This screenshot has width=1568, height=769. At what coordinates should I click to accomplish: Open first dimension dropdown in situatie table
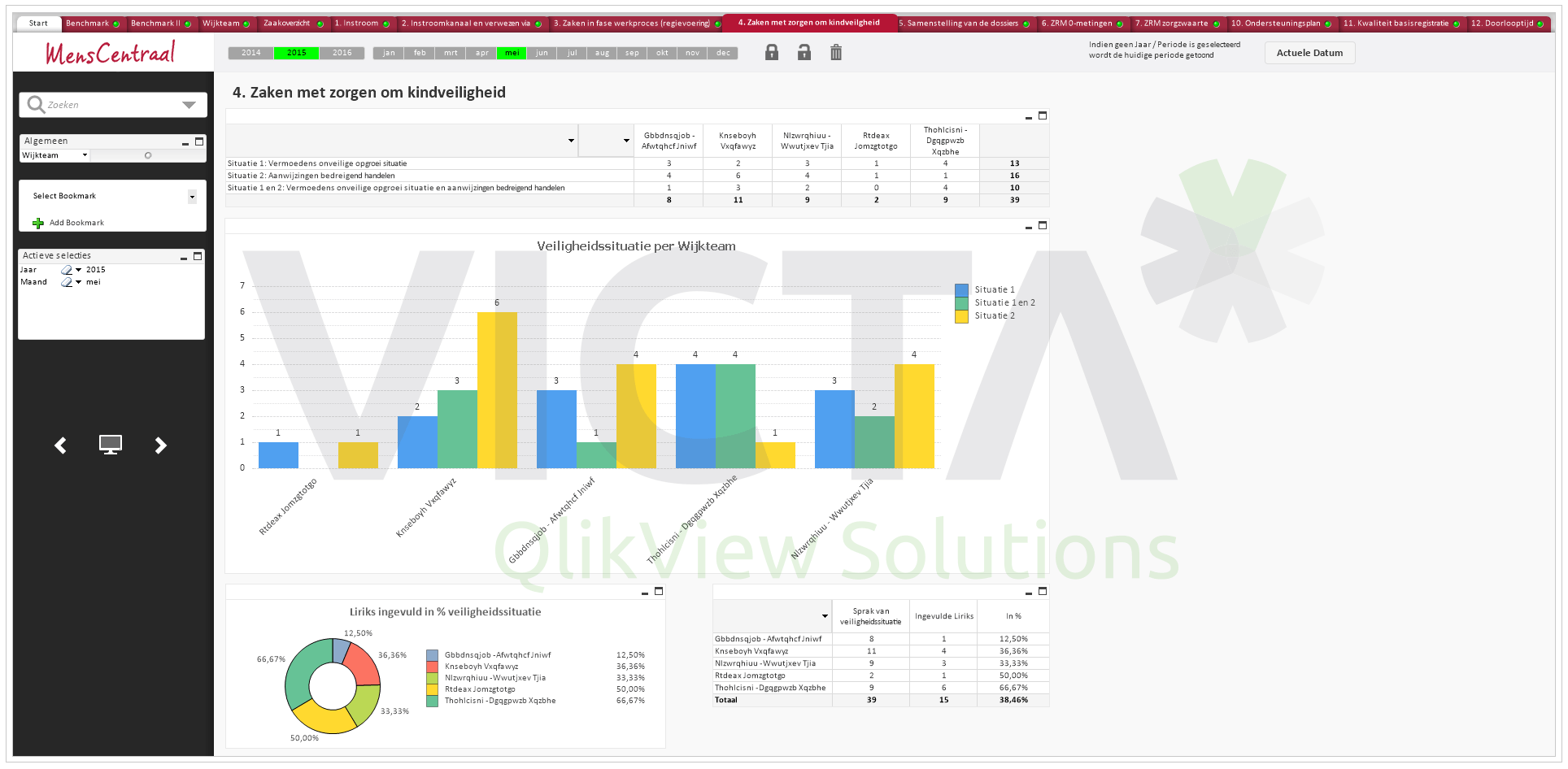tap(571, 141)
